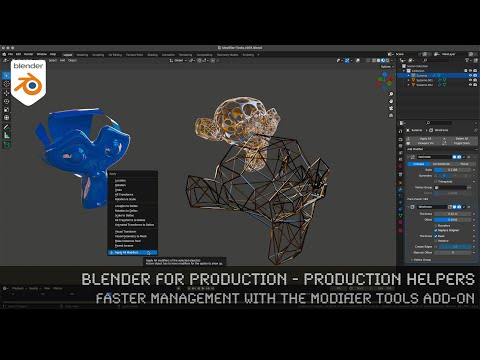Switch perspective/orthographic grid icon

[391, 115]
